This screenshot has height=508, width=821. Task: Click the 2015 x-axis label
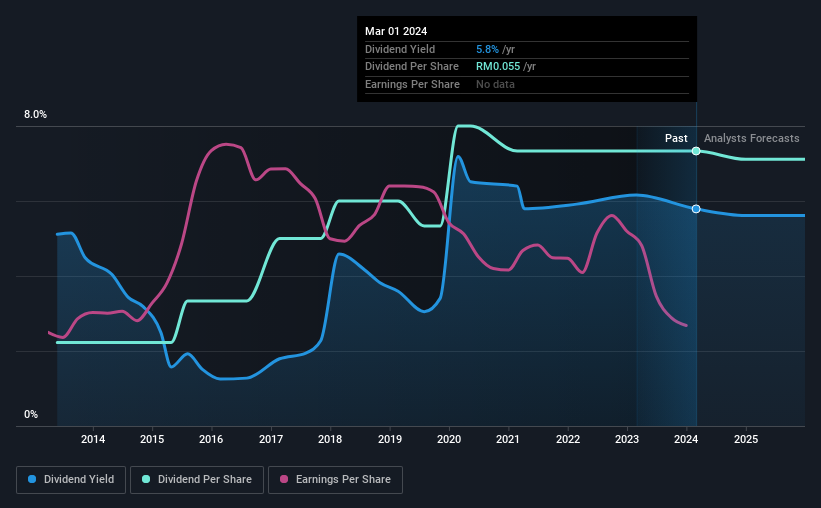(x=152, y=439)
